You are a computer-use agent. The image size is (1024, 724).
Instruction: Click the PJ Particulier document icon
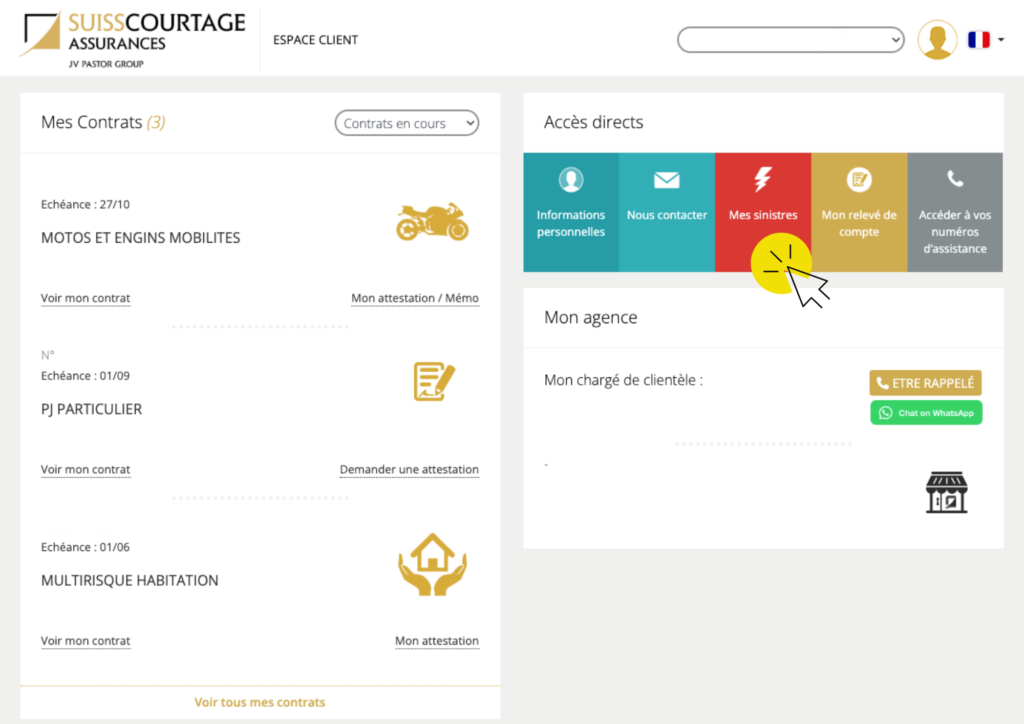point(434,382)
